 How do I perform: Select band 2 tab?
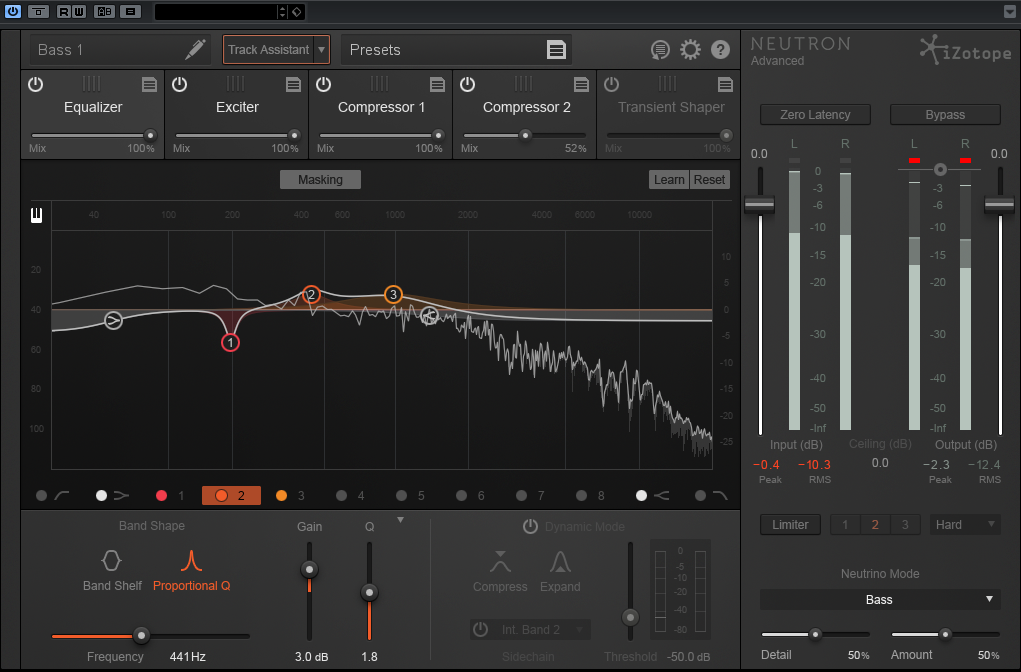tap(231, 496)
